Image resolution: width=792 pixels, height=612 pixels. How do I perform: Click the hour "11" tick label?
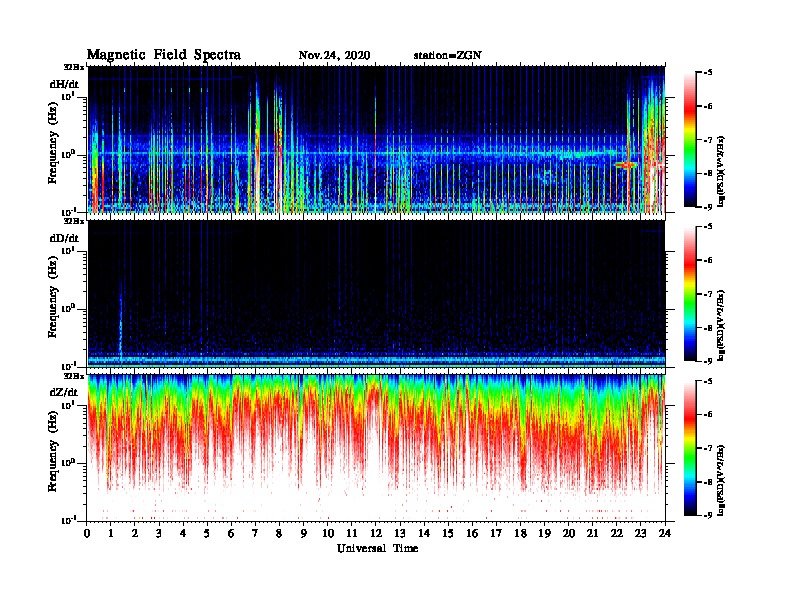coord(352,534)
